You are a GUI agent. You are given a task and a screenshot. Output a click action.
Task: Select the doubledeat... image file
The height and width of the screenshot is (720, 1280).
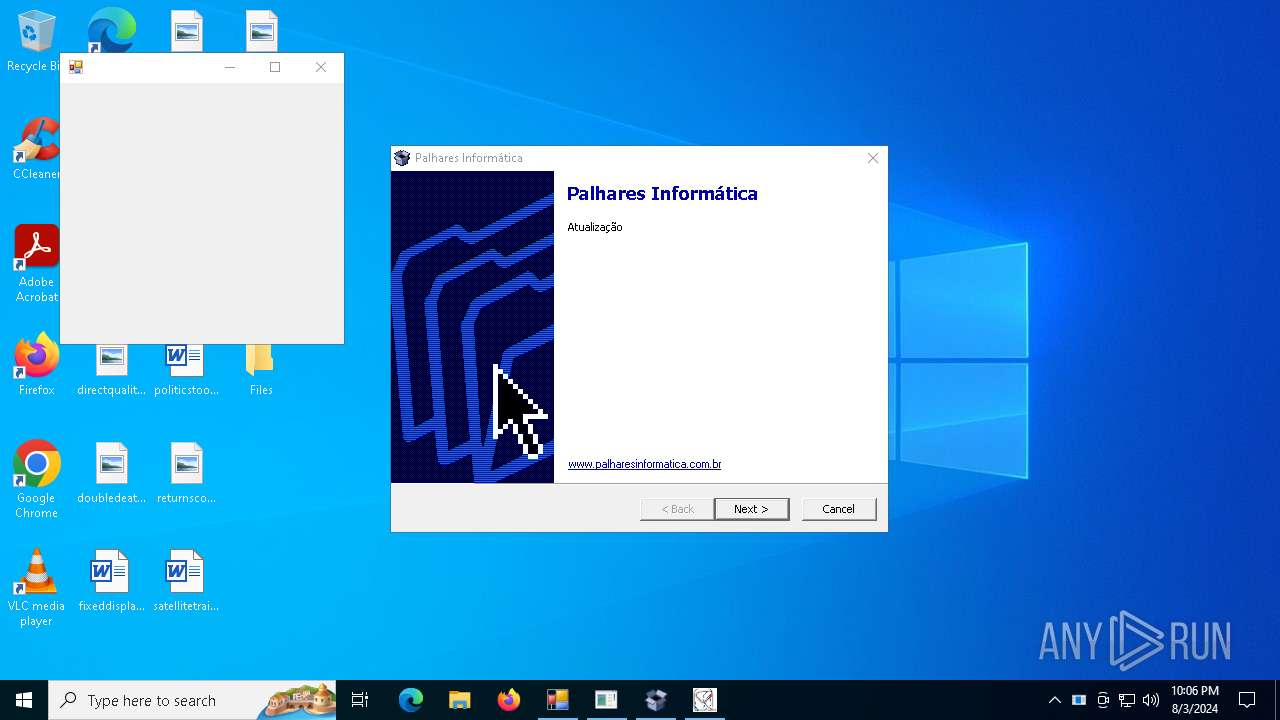pyautogui.click(x=111, y=473)
